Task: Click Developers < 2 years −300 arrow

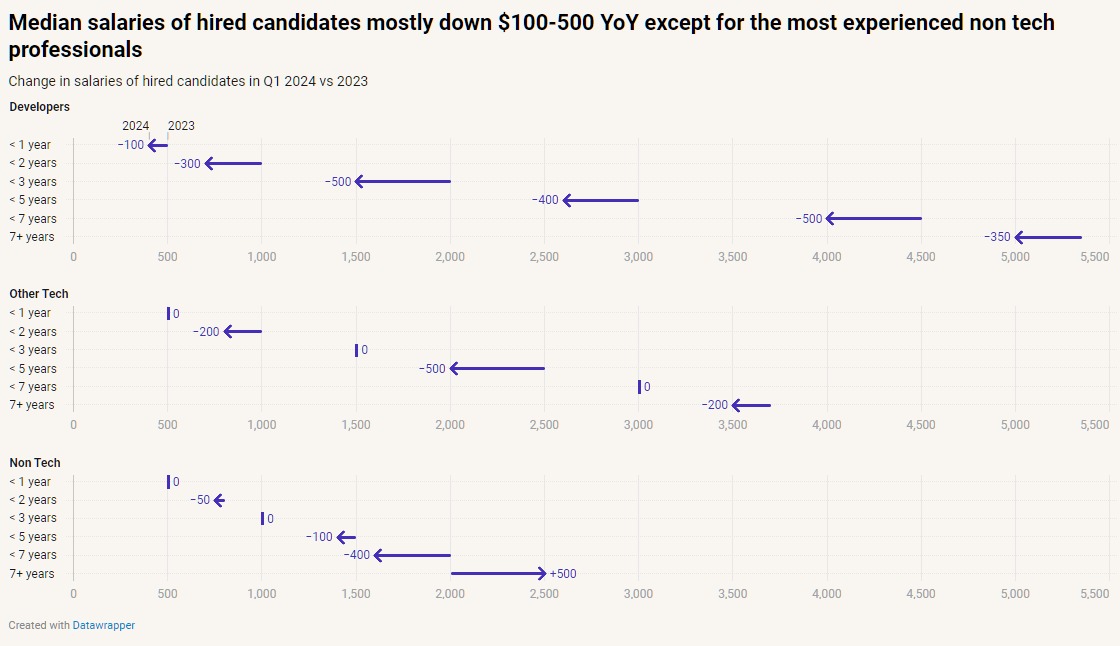Action: 233,163
